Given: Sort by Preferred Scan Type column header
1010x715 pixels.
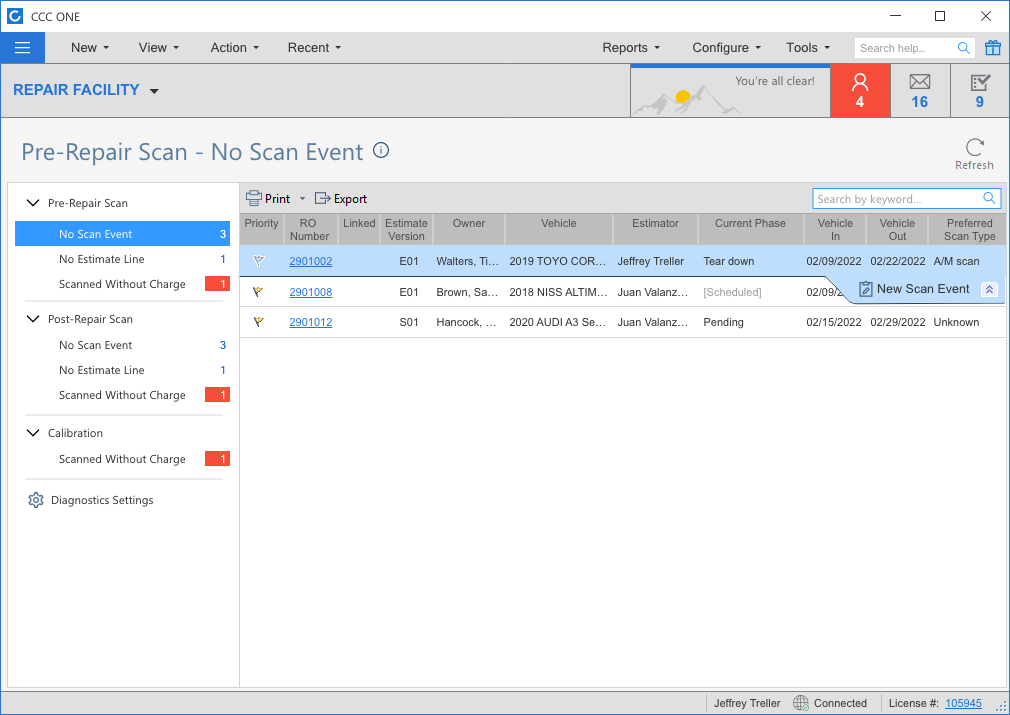Looking at the screenshot, I should click(x=969, y=229).
